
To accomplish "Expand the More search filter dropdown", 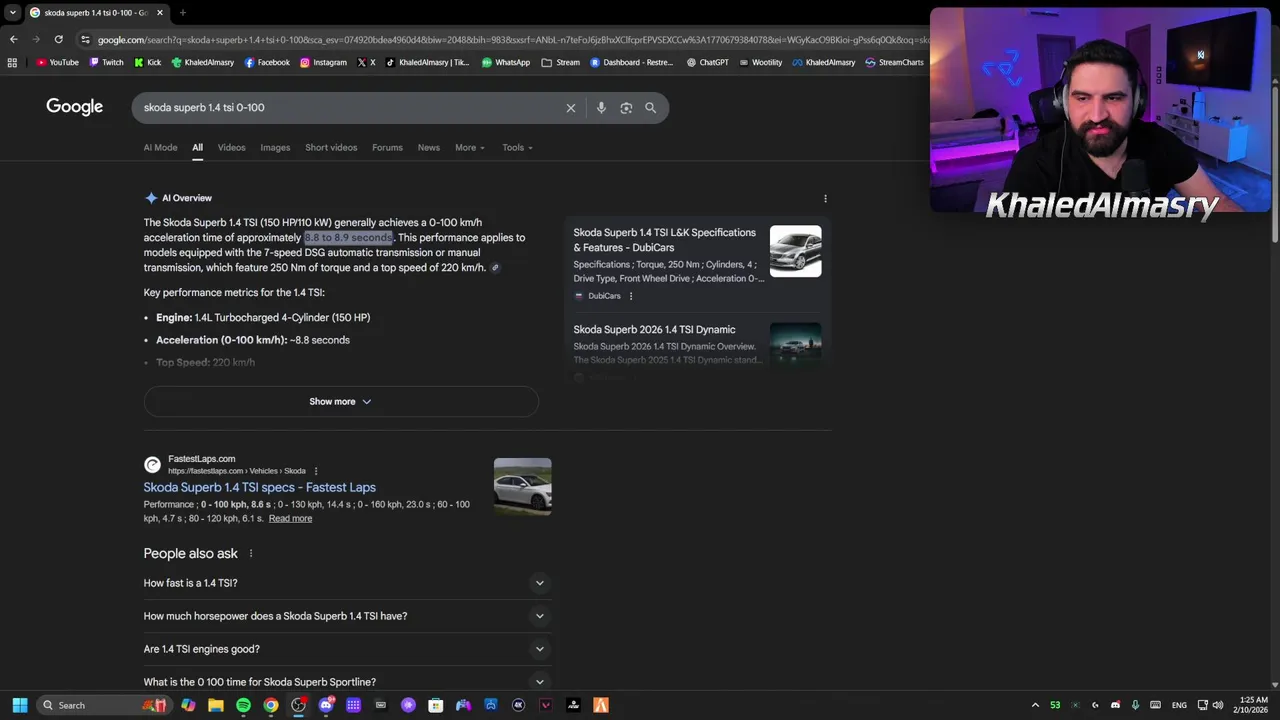I will pyautogui.click(x=470, y=148).
